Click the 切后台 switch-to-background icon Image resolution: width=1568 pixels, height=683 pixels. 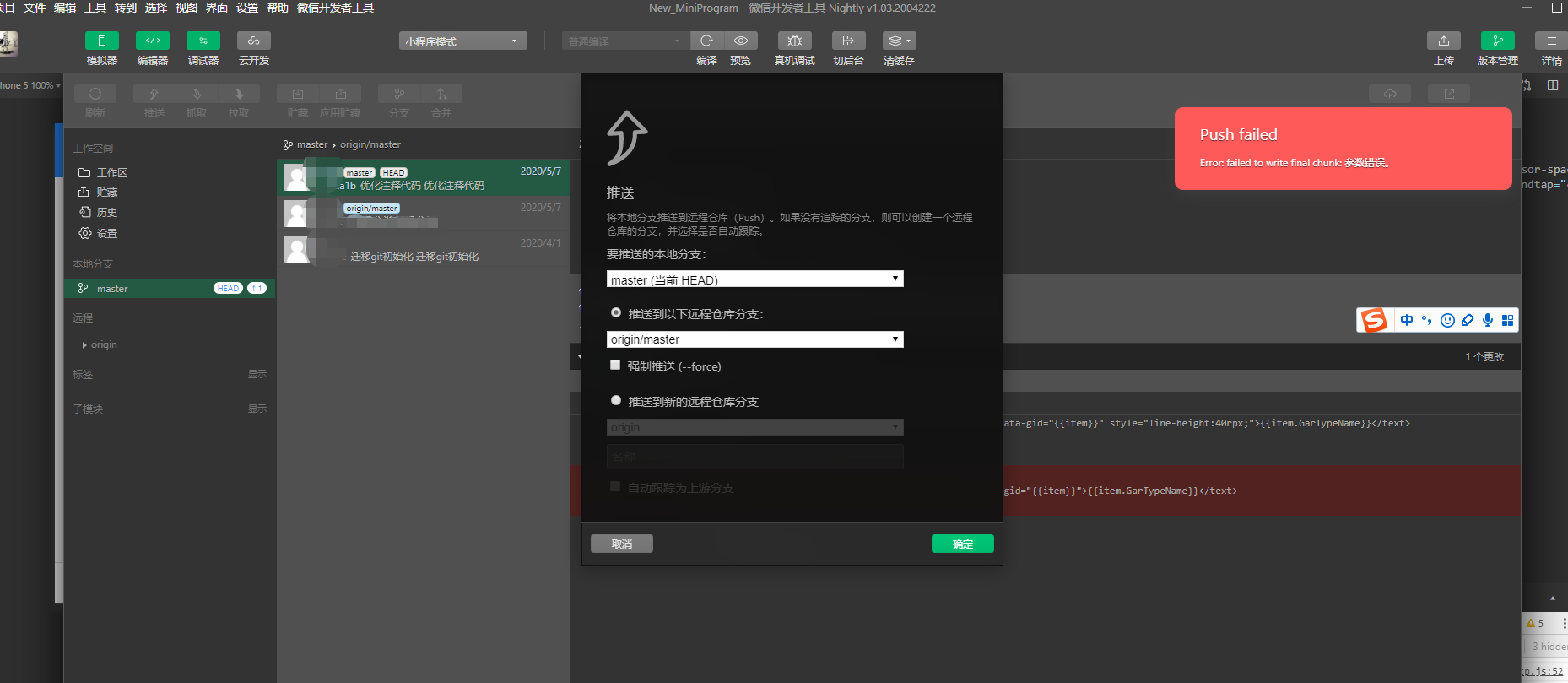coord(848,41)
